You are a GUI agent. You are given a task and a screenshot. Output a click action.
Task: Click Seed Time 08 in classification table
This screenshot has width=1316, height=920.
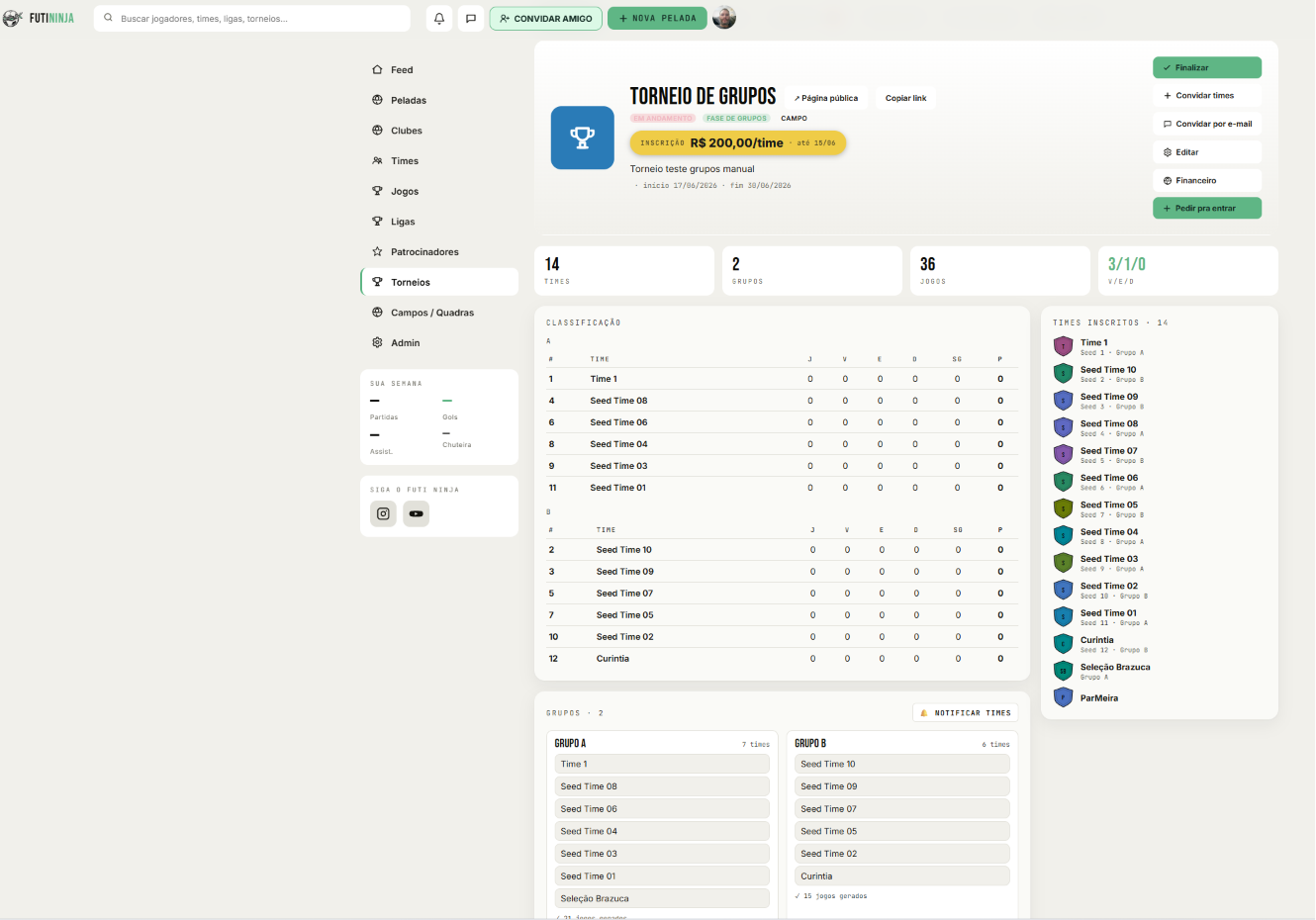coord(618,401)
